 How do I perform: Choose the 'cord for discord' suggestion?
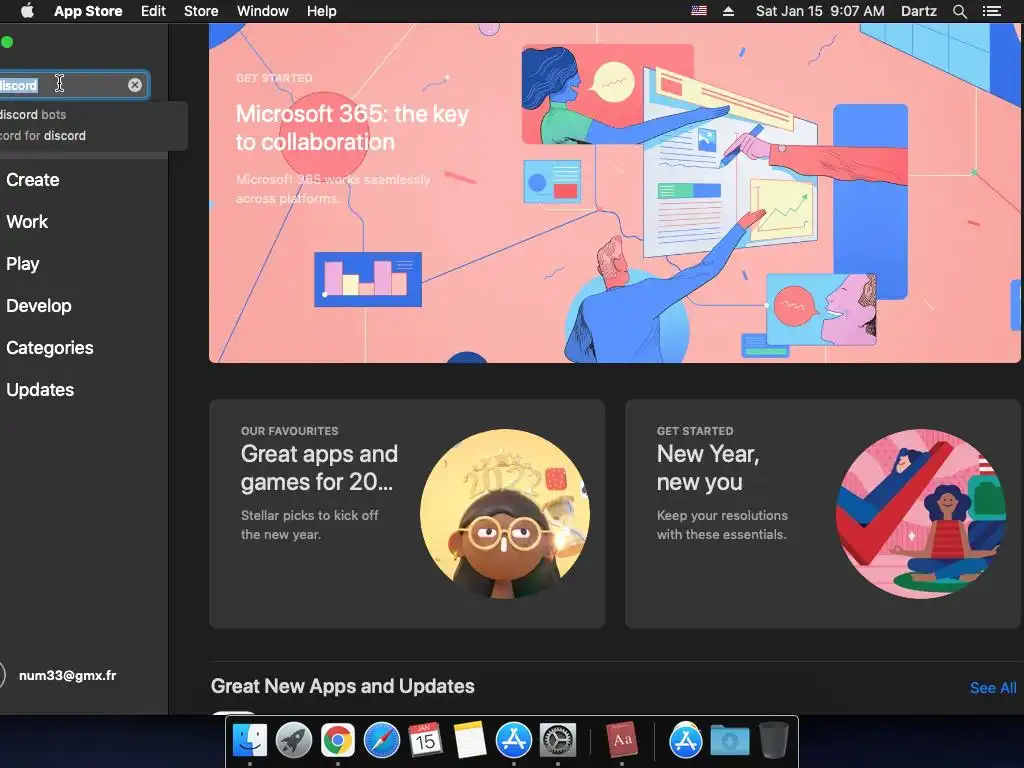(x=42, y=135)
